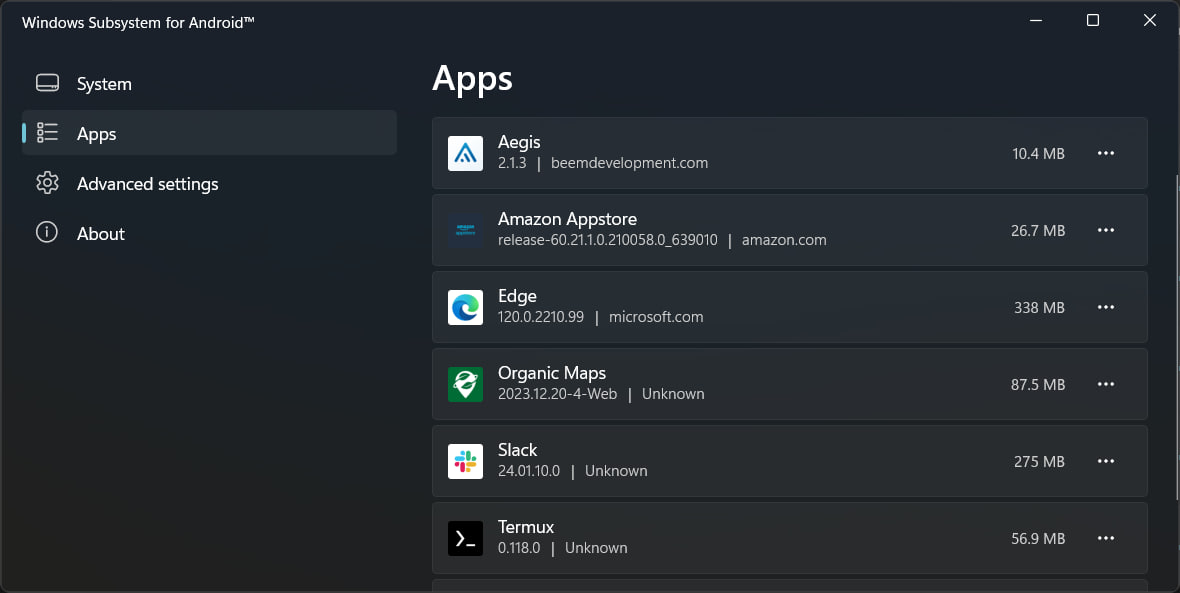Click the Termux terminal icon

[x=465, y=538]
